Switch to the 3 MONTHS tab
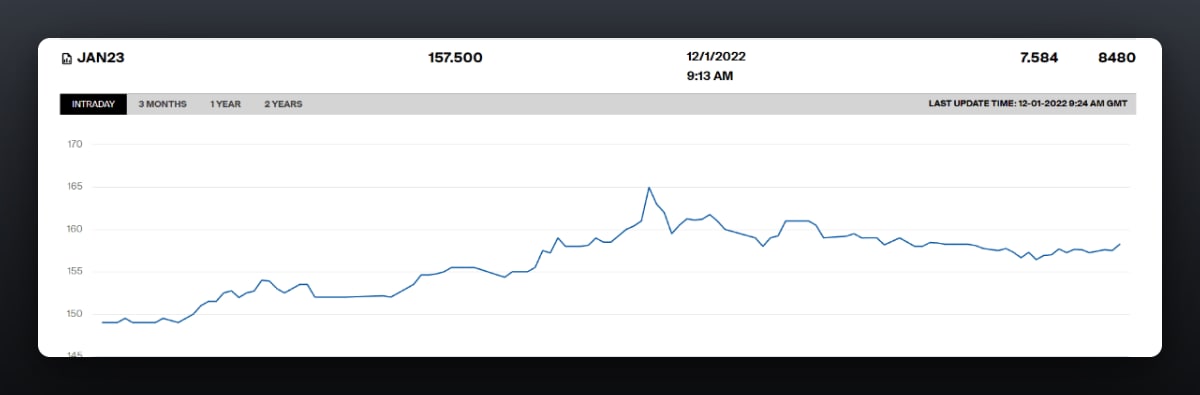 162,104
